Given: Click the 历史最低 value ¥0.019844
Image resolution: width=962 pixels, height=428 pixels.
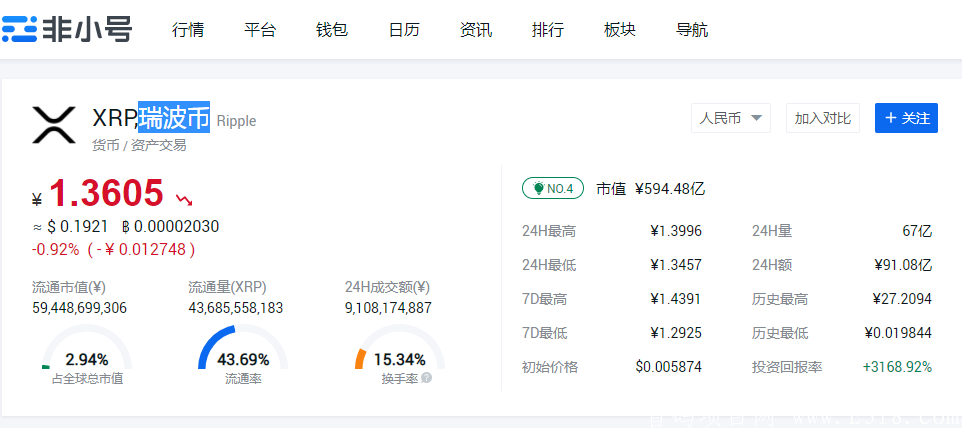Looking at the screenshot, I should pyautogui.click(x=898, y=334).
